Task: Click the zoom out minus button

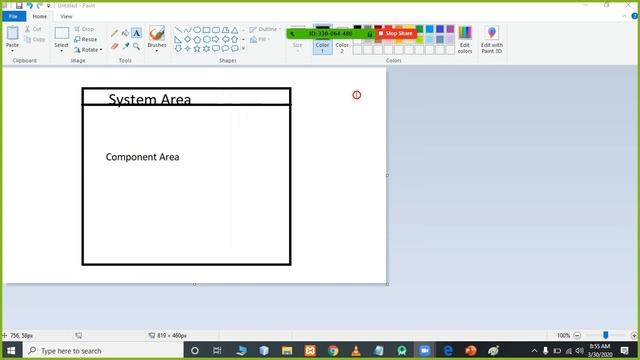Action: click(577, 336)
